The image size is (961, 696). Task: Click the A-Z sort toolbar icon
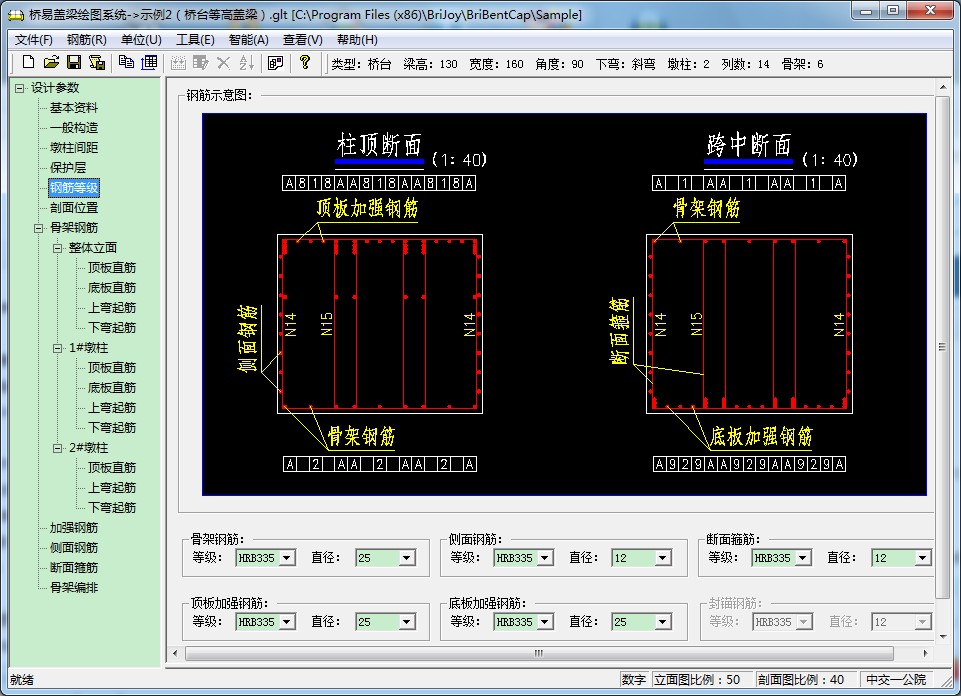[x=246, y=63]
